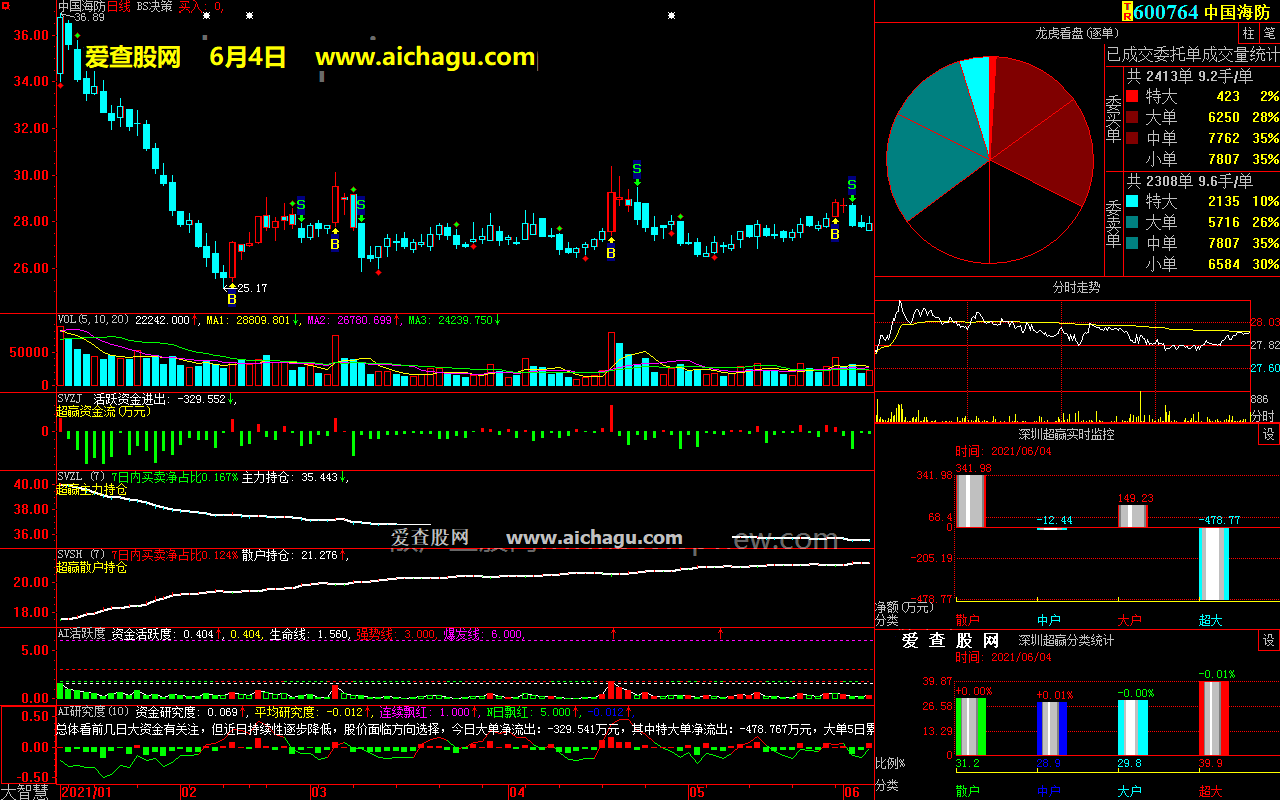Click the 超赢主力持仓 label
This screenshot has width=1280, height=800.
click(92, 490)
